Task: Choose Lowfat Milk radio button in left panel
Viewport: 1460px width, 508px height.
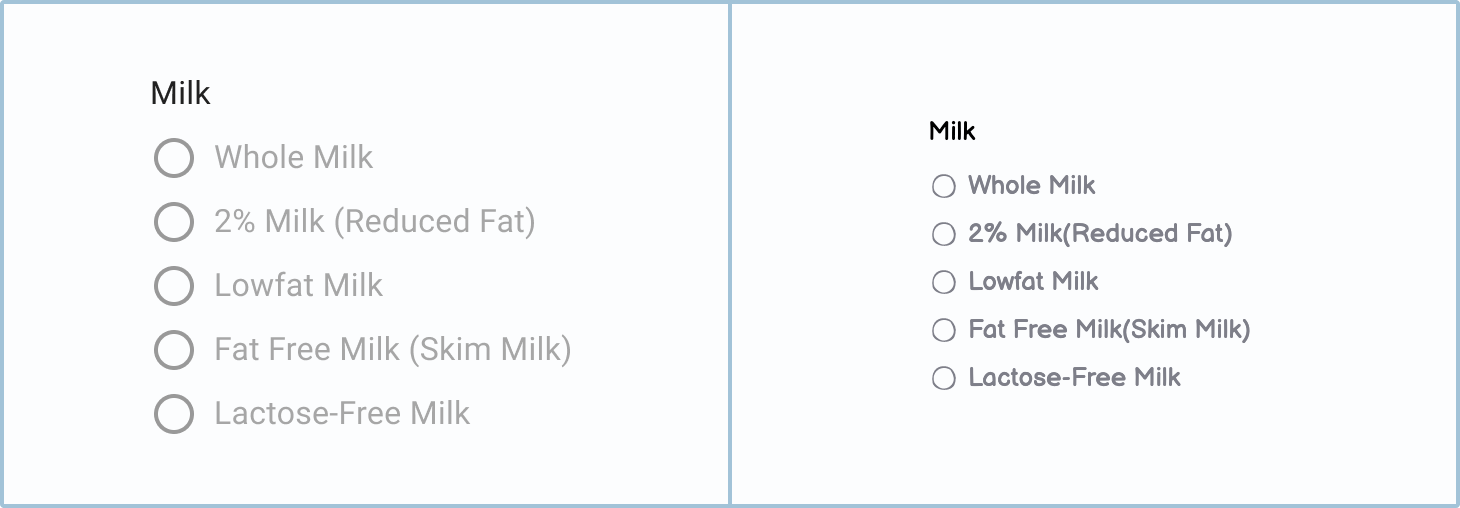Action: pyautogui.click(x=174, y=286)
